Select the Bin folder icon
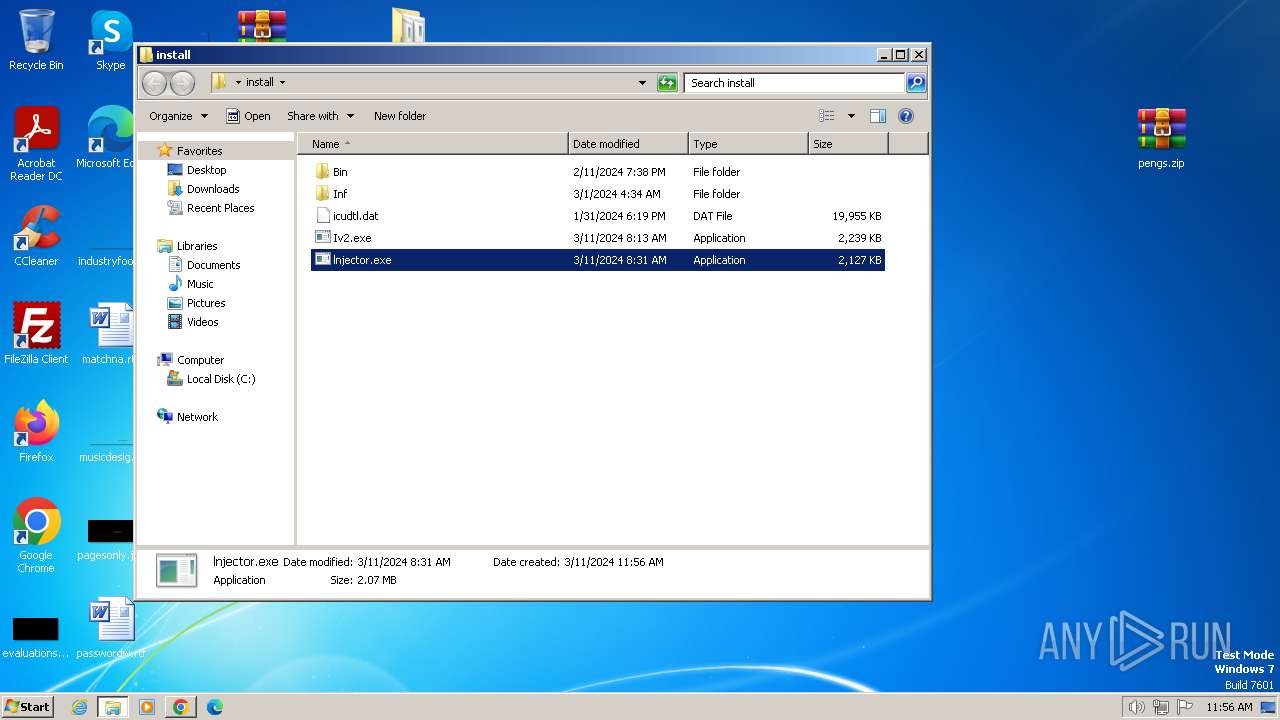 coord(322,172)
